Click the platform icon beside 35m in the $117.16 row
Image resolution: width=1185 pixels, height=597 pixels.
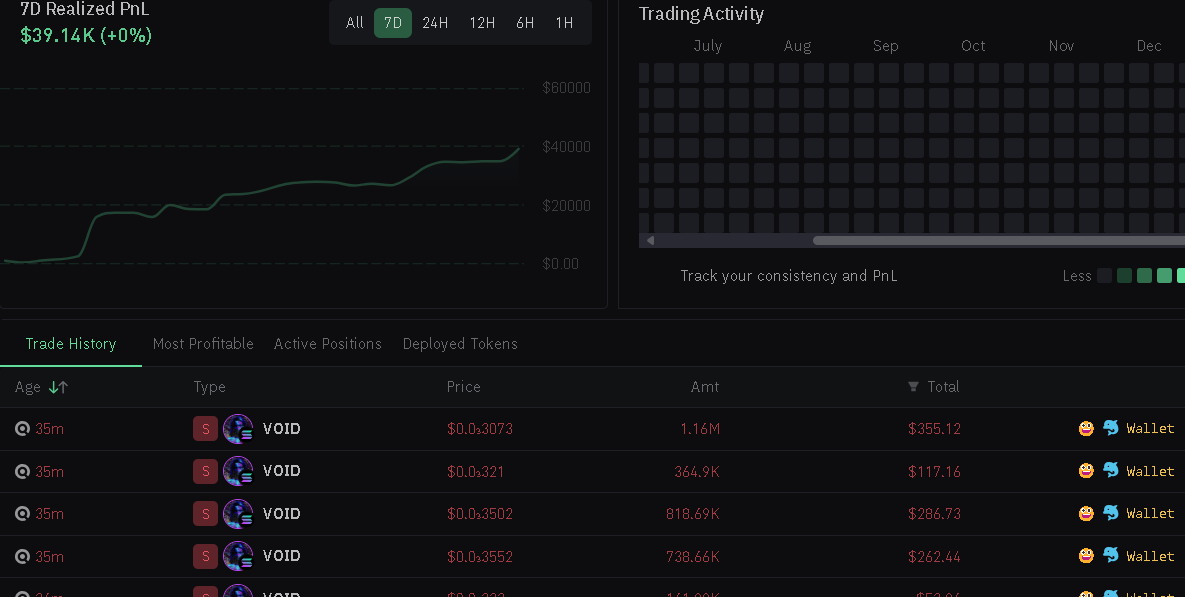(22, 472)
